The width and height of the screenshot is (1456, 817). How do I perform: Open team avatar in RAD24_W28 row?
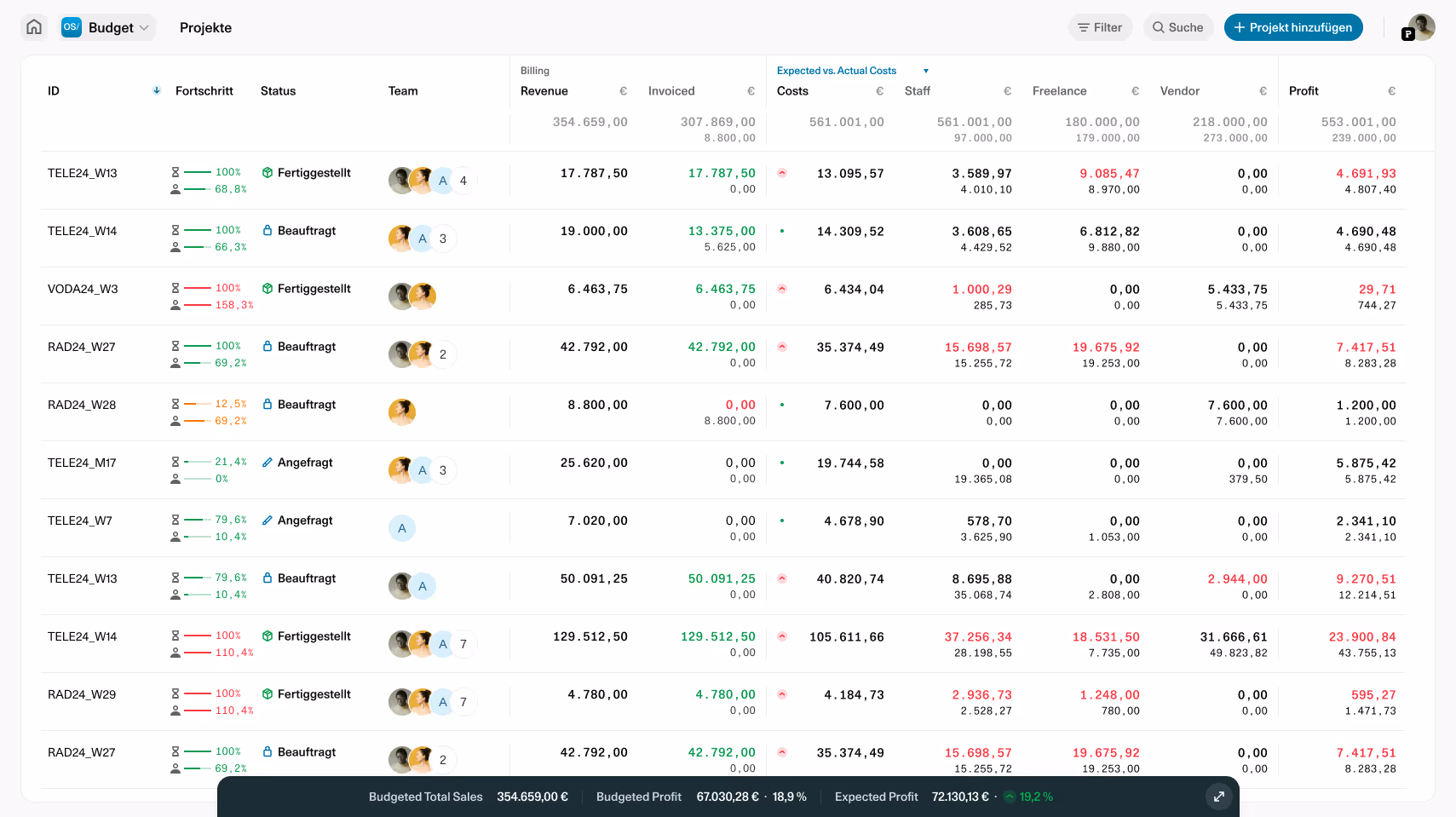point(402,412)
